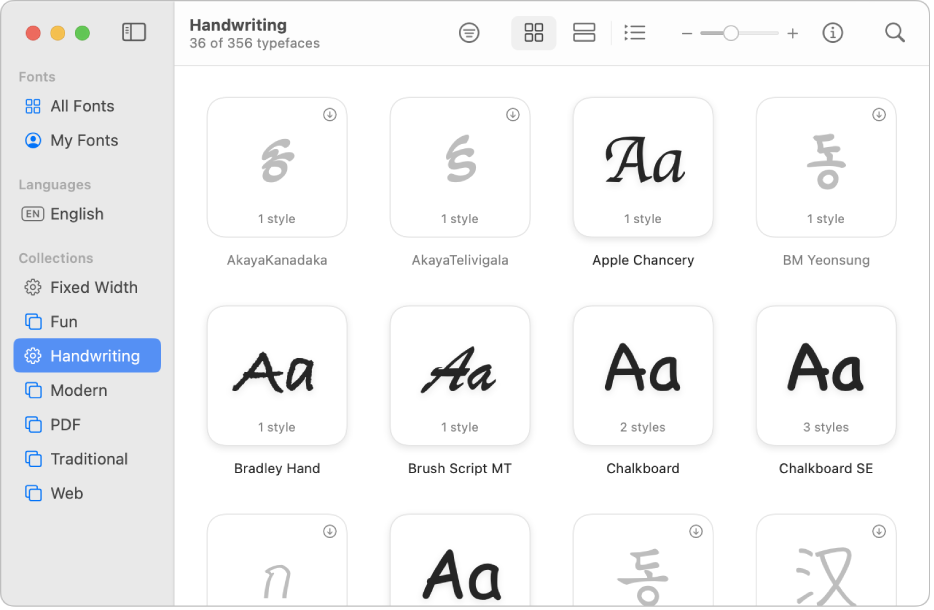Click the "2 styles" text on Chalkboard
This screenshot has width=934, height=610.
click(643, 428)
